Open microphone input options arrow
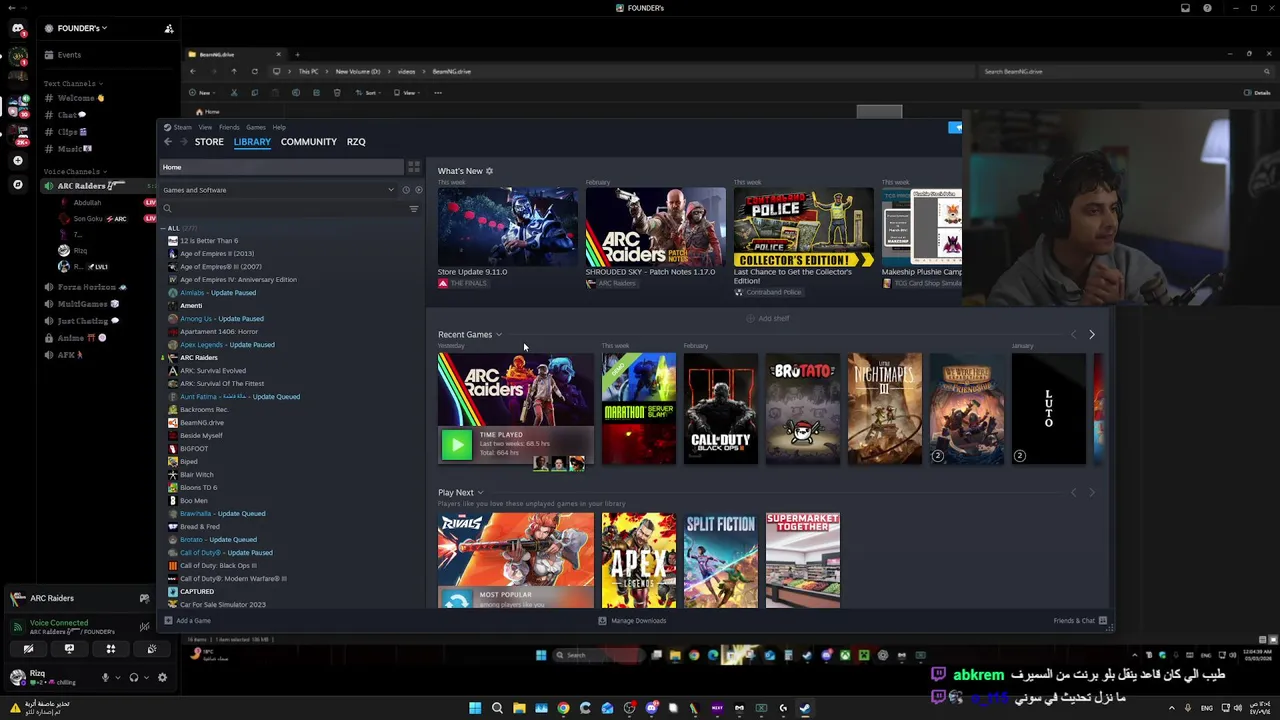 [x=117, y=677]
